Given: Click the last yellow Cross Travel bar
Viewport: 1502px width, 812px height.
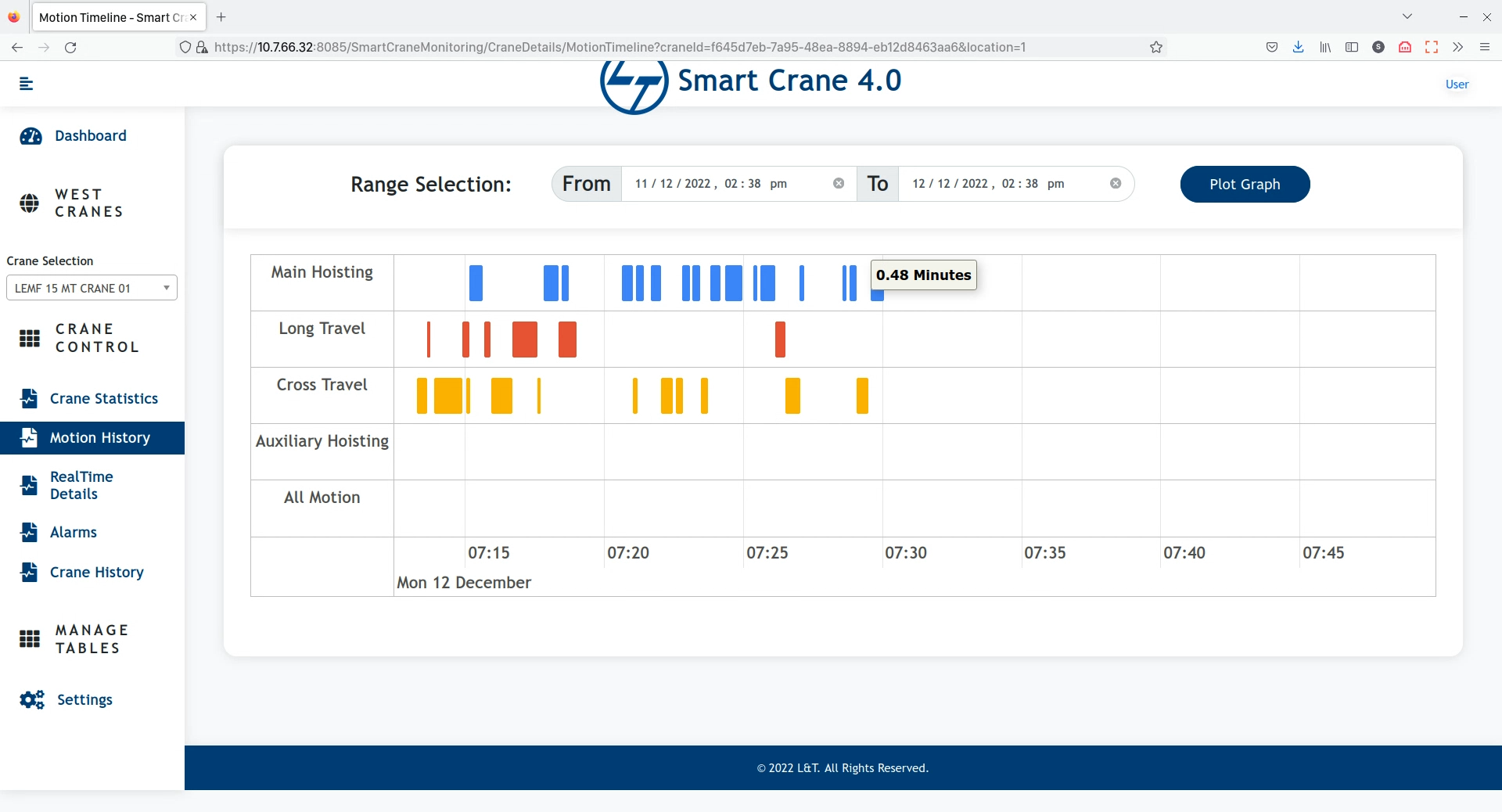Looking at the screenshot, I should pyautogui.click(x=862, y=396).
